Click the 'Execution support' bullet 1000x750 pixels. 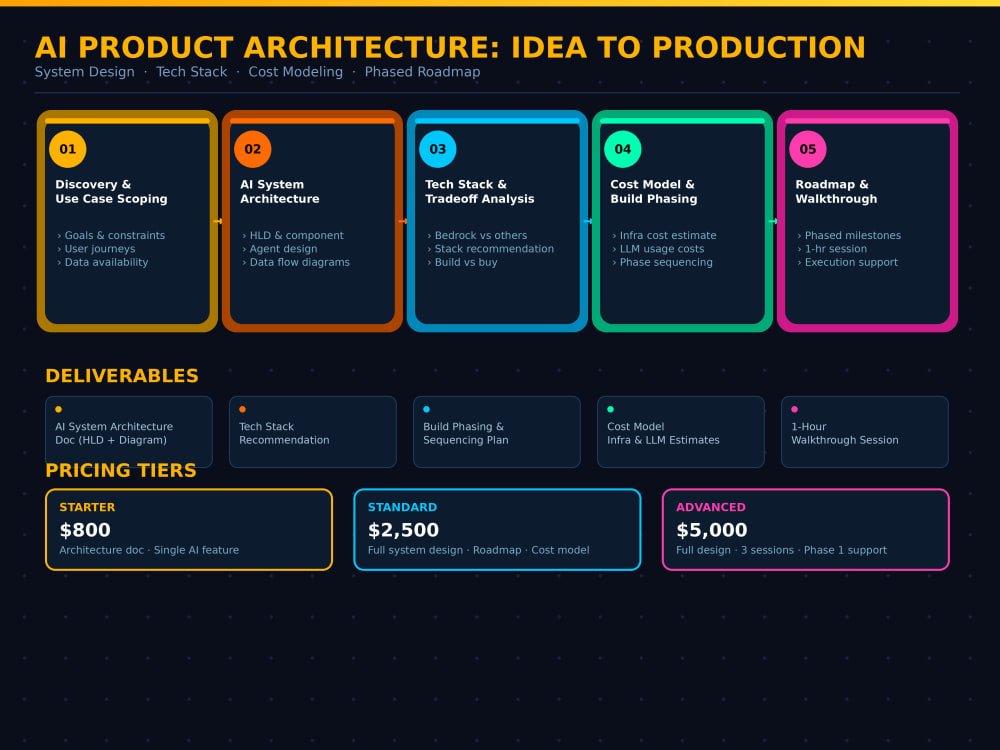pos(848,262)
